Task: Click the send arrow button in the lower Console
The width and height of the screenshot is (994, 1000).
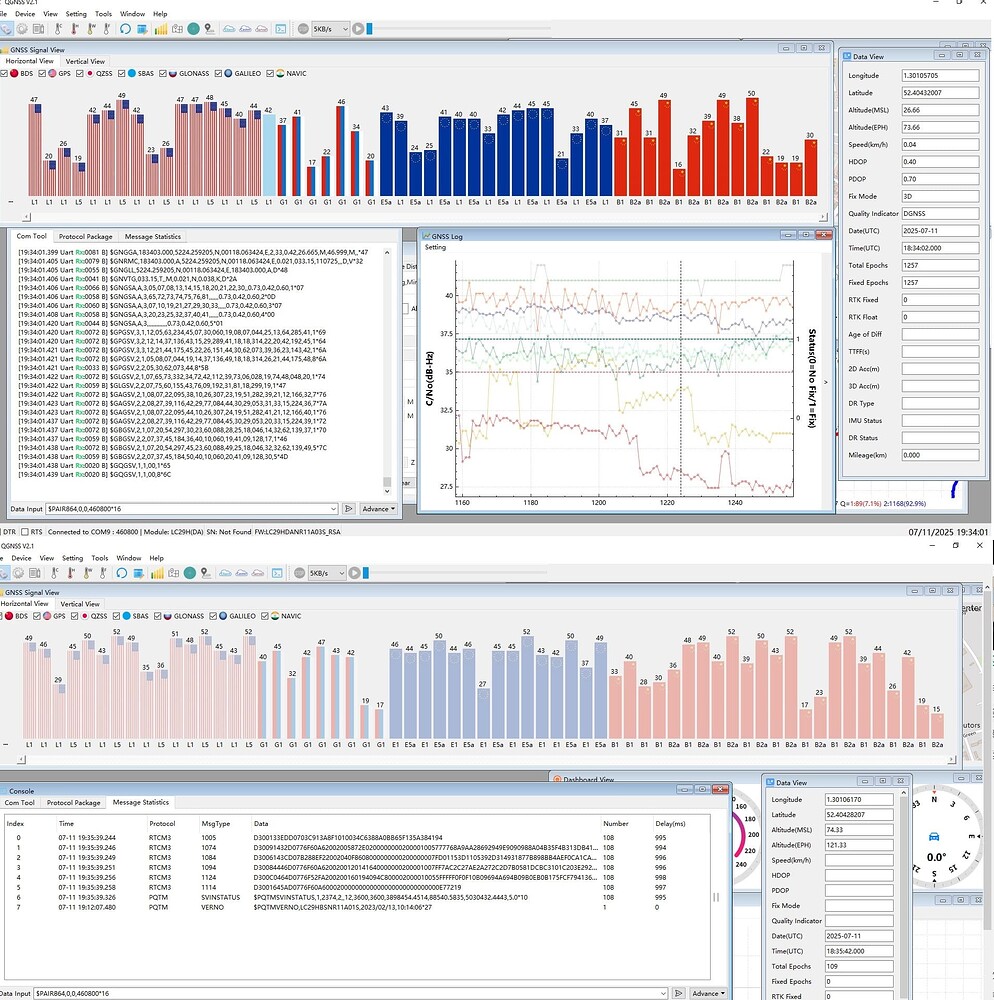Action: point(678,994)
